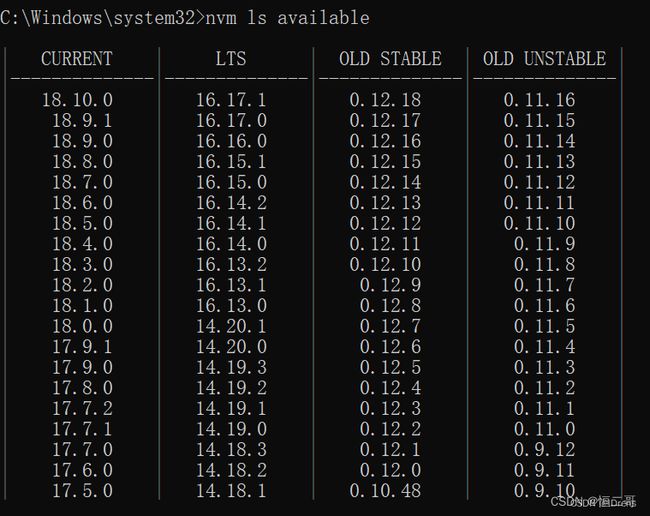The image size is (650, 516).
Task: Click old unstable version 0.11.12
Action: (540, 182)
